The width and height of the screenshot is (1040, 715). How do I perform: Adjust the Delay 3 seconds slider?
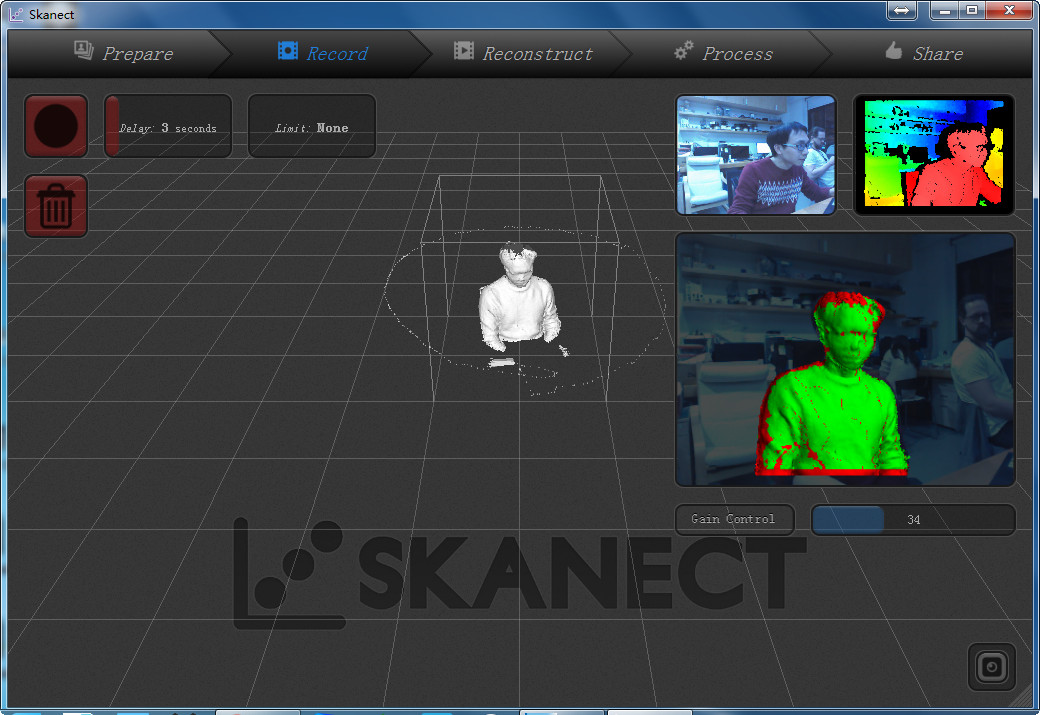coord(168,126)
